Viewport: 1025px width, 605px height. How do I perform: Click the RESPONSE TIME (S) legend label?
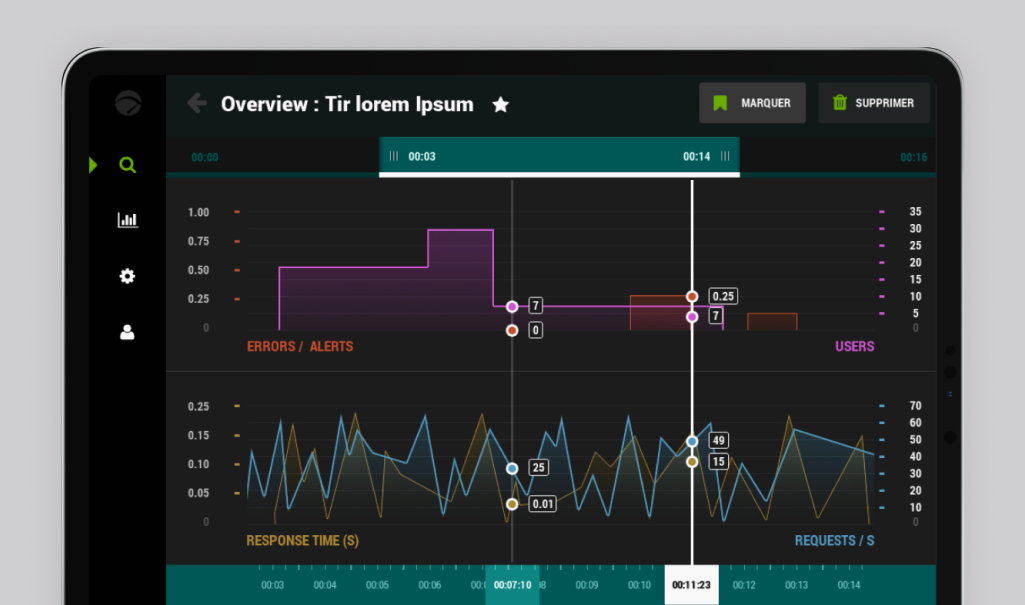(301, 540)
